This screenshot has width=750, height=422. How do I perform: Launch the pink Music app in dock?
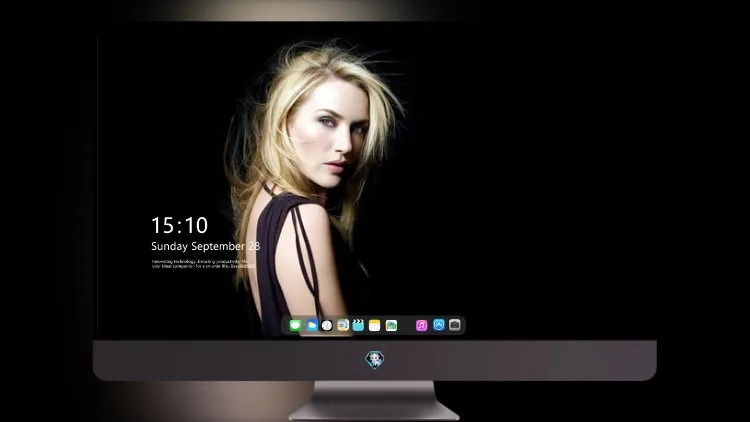421,325
